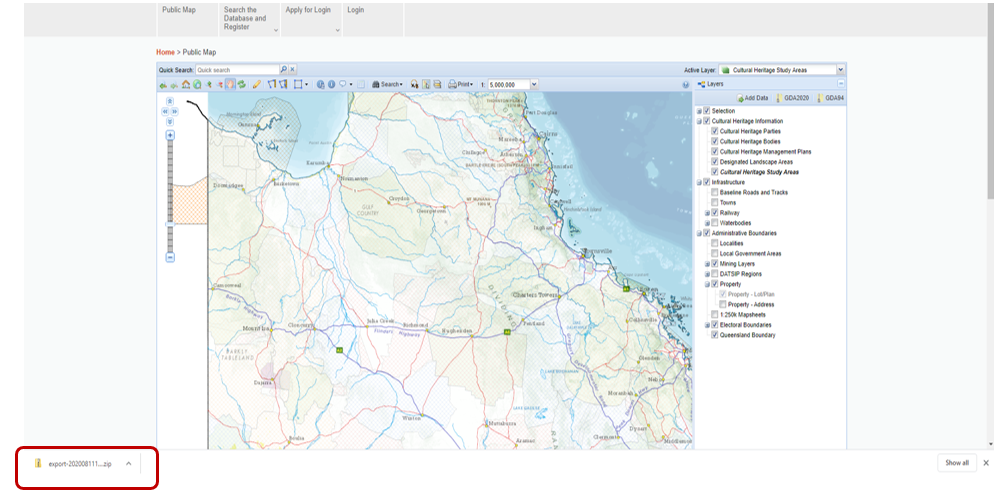Click the zoom slider plus button
The width and height of the screenshot is (1007, 502).
170,135
